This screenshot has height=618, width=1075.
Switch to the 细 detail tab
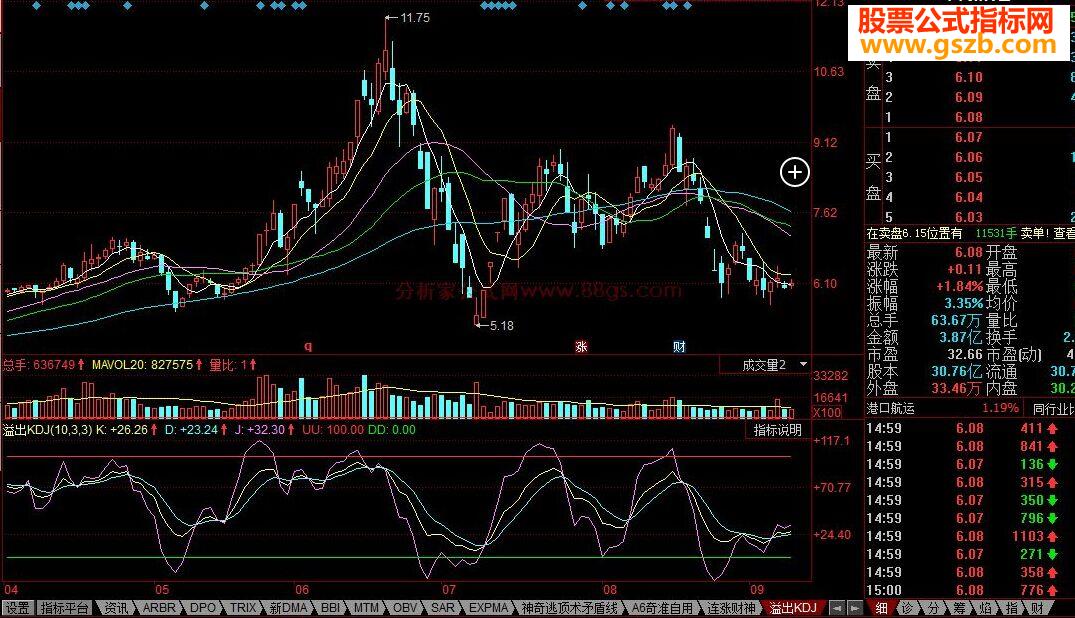tap(881, 608)
